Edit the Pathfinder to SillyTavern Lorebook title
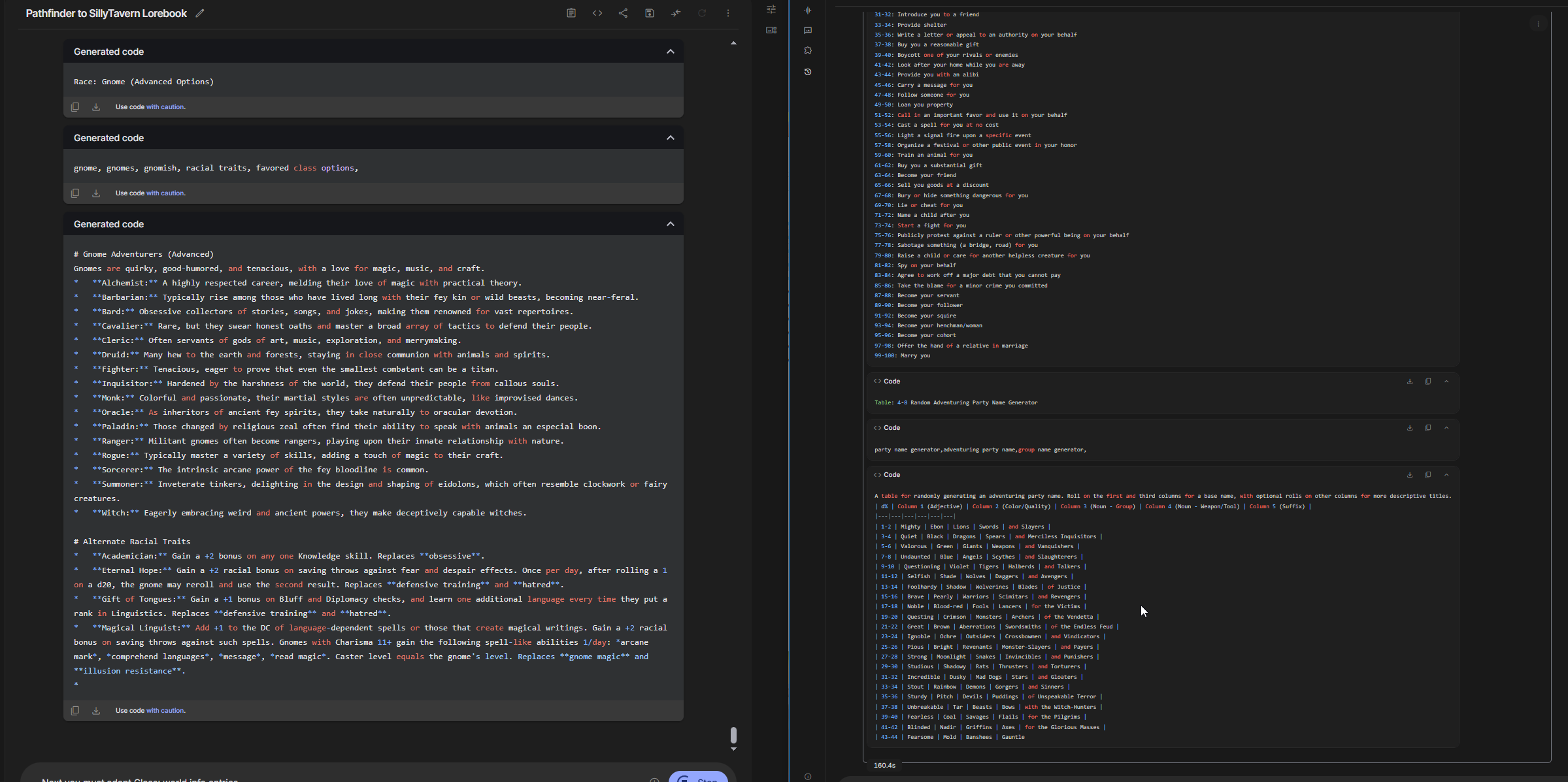 (x=200, y=13)
